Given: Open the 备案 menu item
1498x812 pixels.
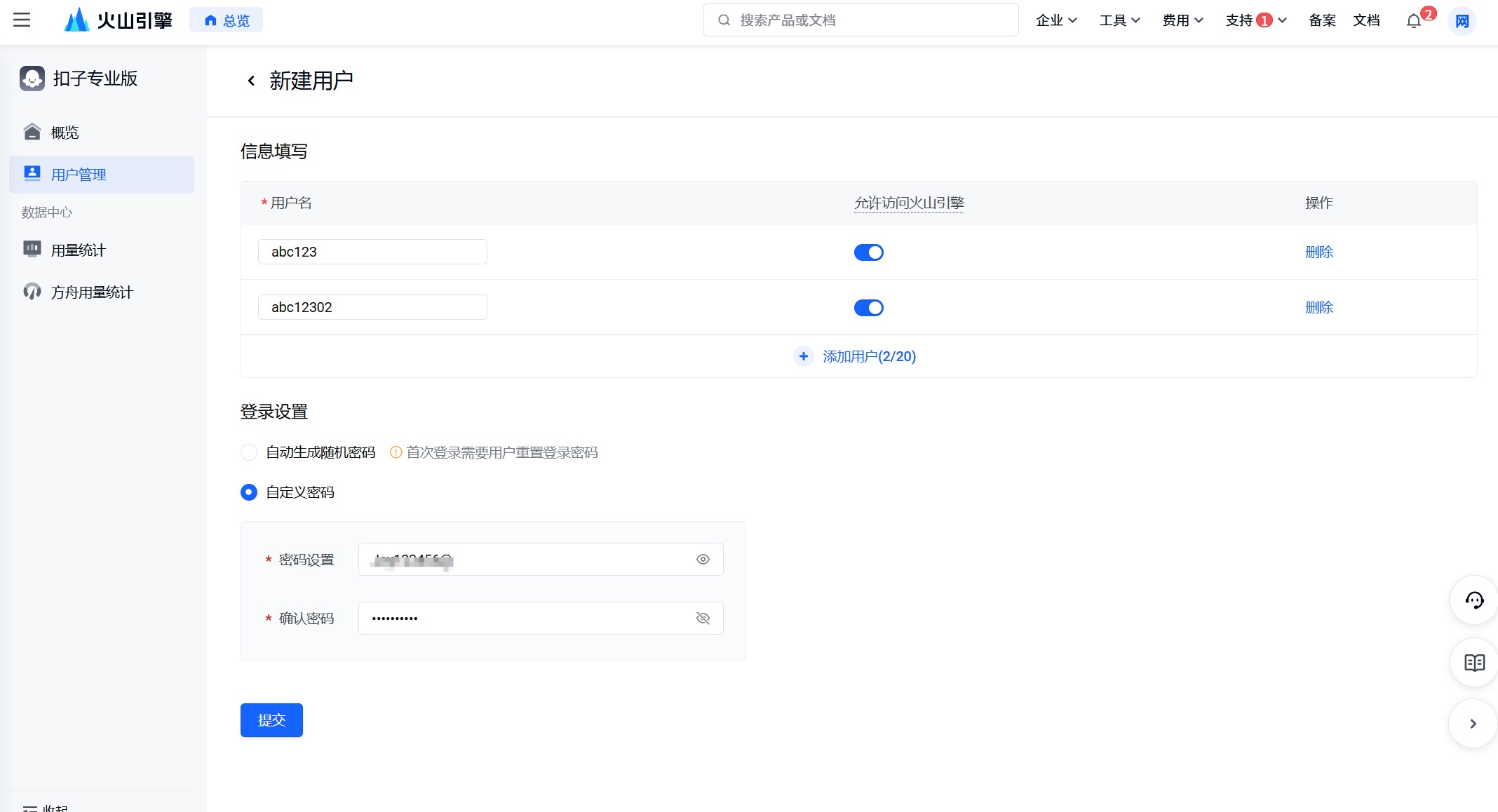Looking at the screenshot, I should (x=1322, y=20).
